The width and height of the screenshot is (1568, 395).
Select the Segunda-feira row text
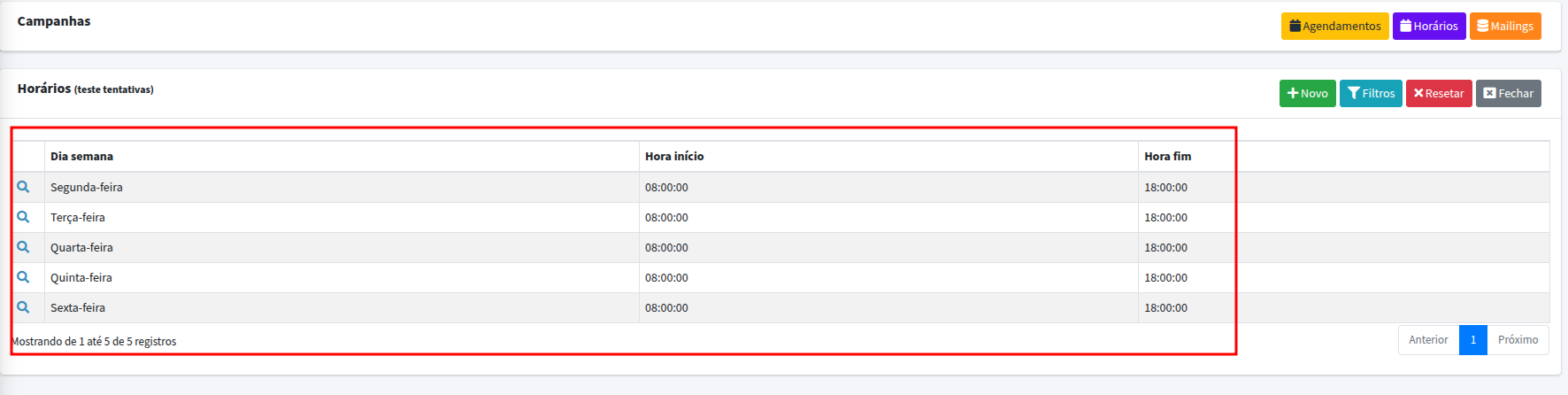click(87, 187)
